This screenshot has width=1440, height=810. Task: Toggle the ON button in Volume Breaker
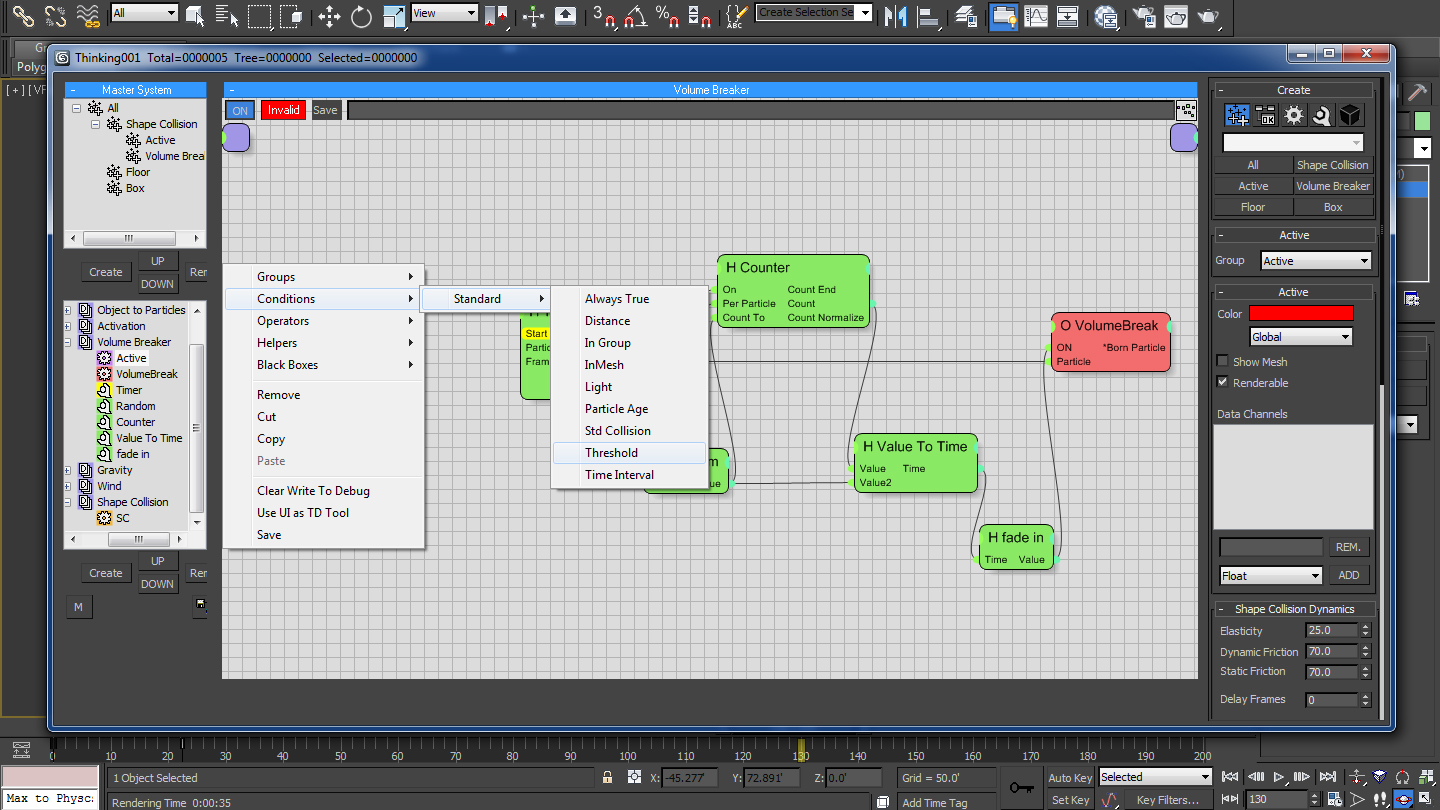coord(240,110)
